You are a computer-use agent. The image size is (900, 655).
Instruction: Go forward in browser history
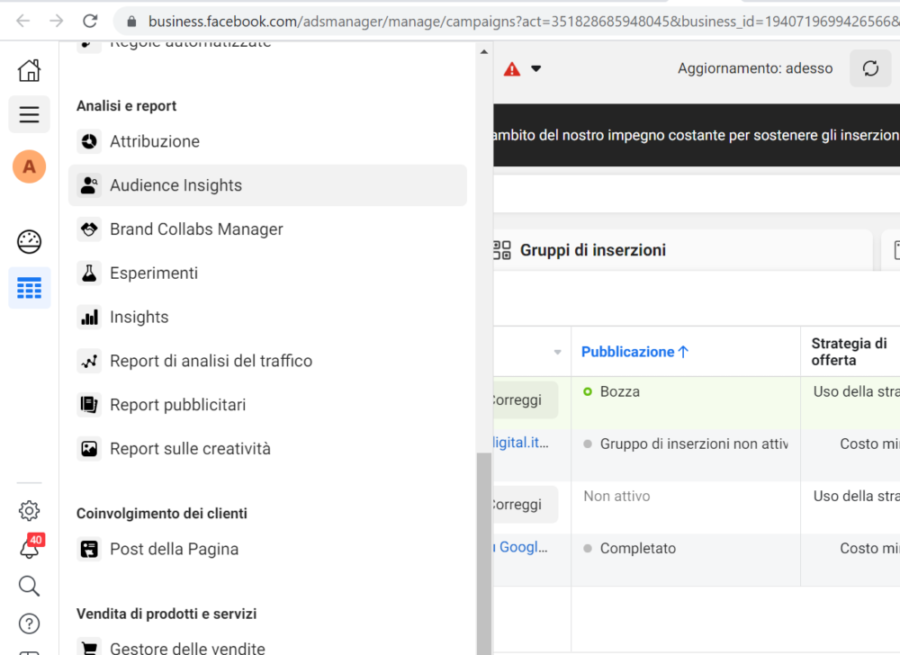point(56,21)
